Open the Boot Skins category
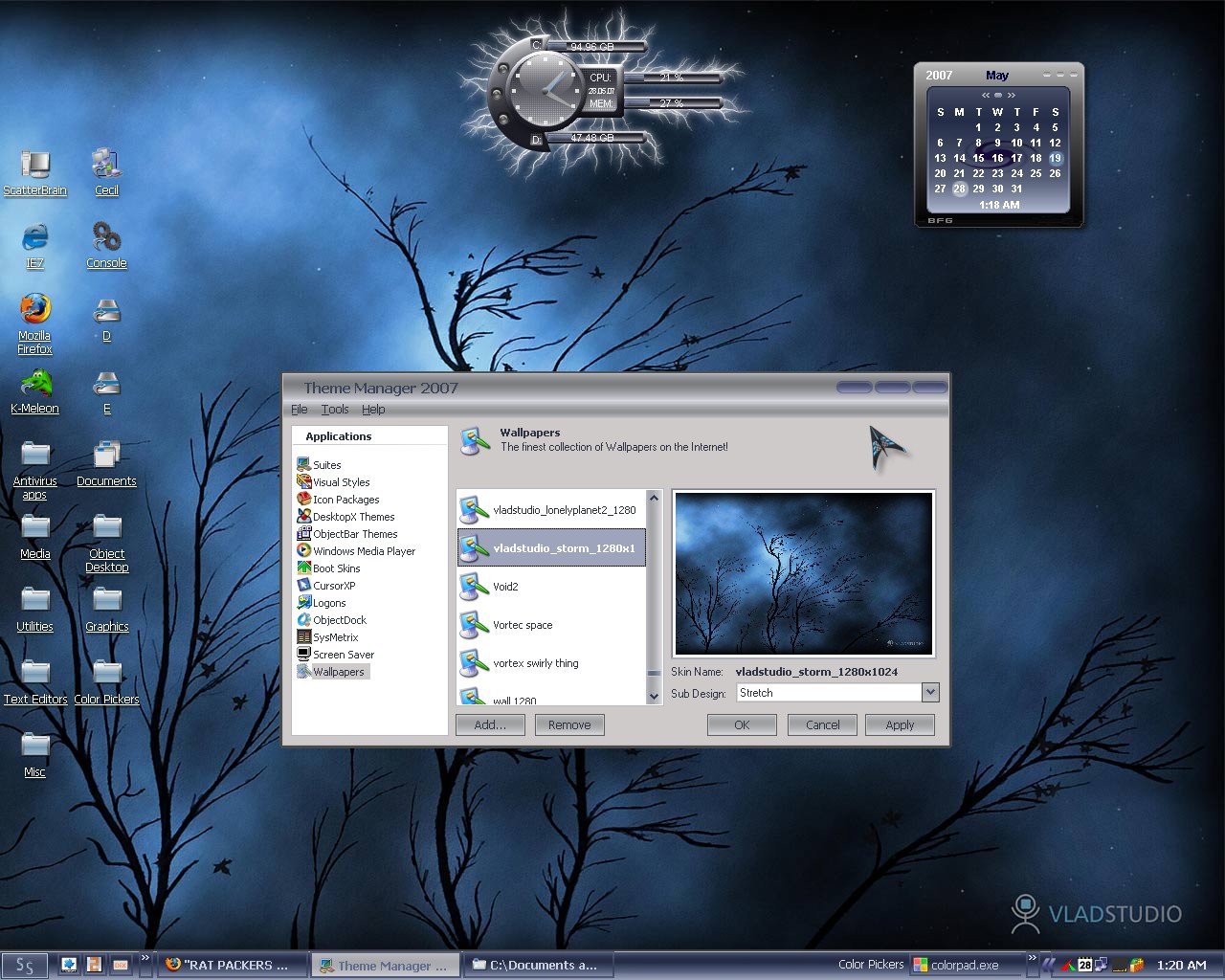The width and height of the screenshot is (1225, 980). (x=328, y=568)
